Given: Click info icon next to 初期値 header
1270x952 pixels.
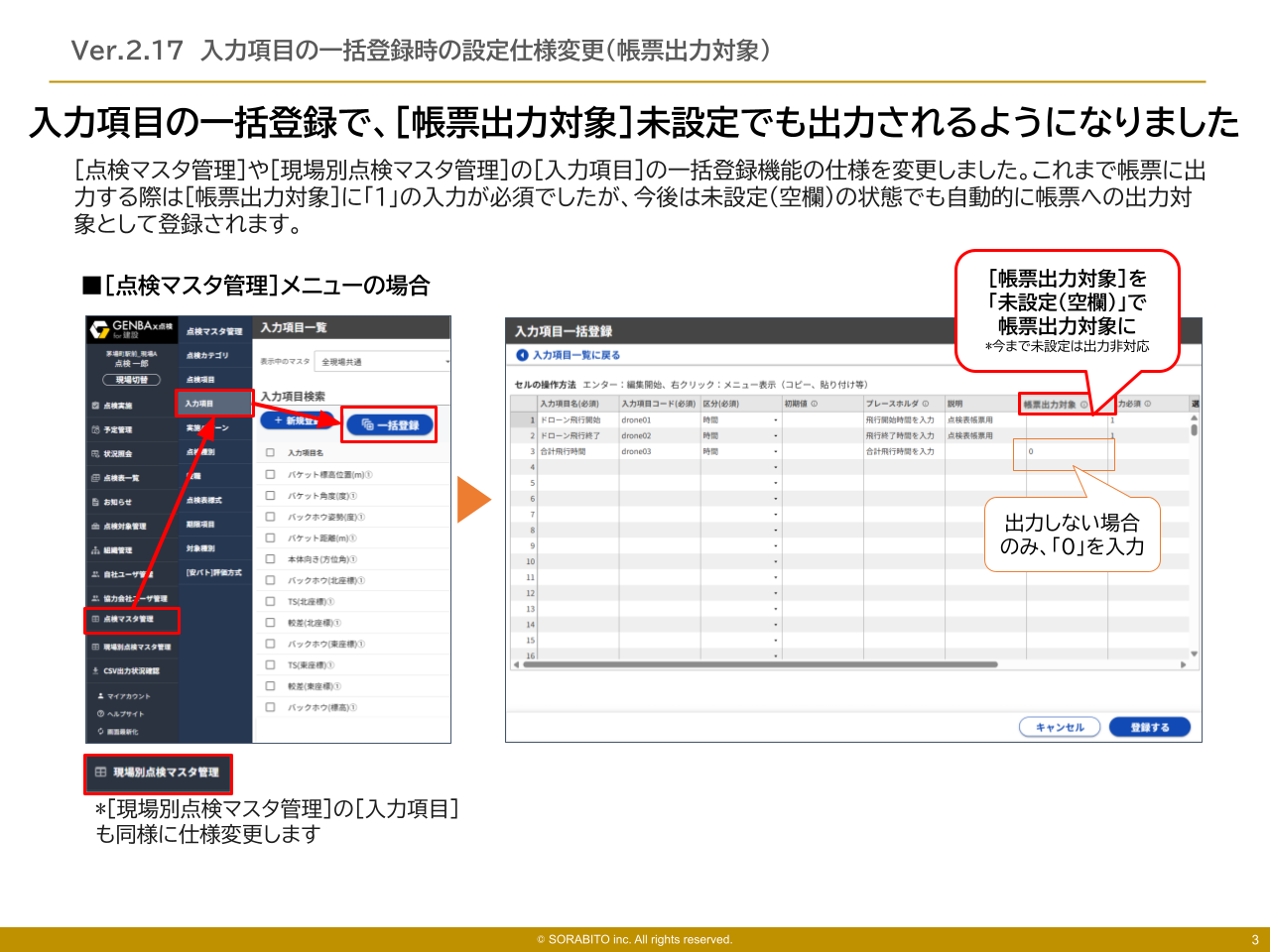Looking at the screenshot, I should pos(815,404).
